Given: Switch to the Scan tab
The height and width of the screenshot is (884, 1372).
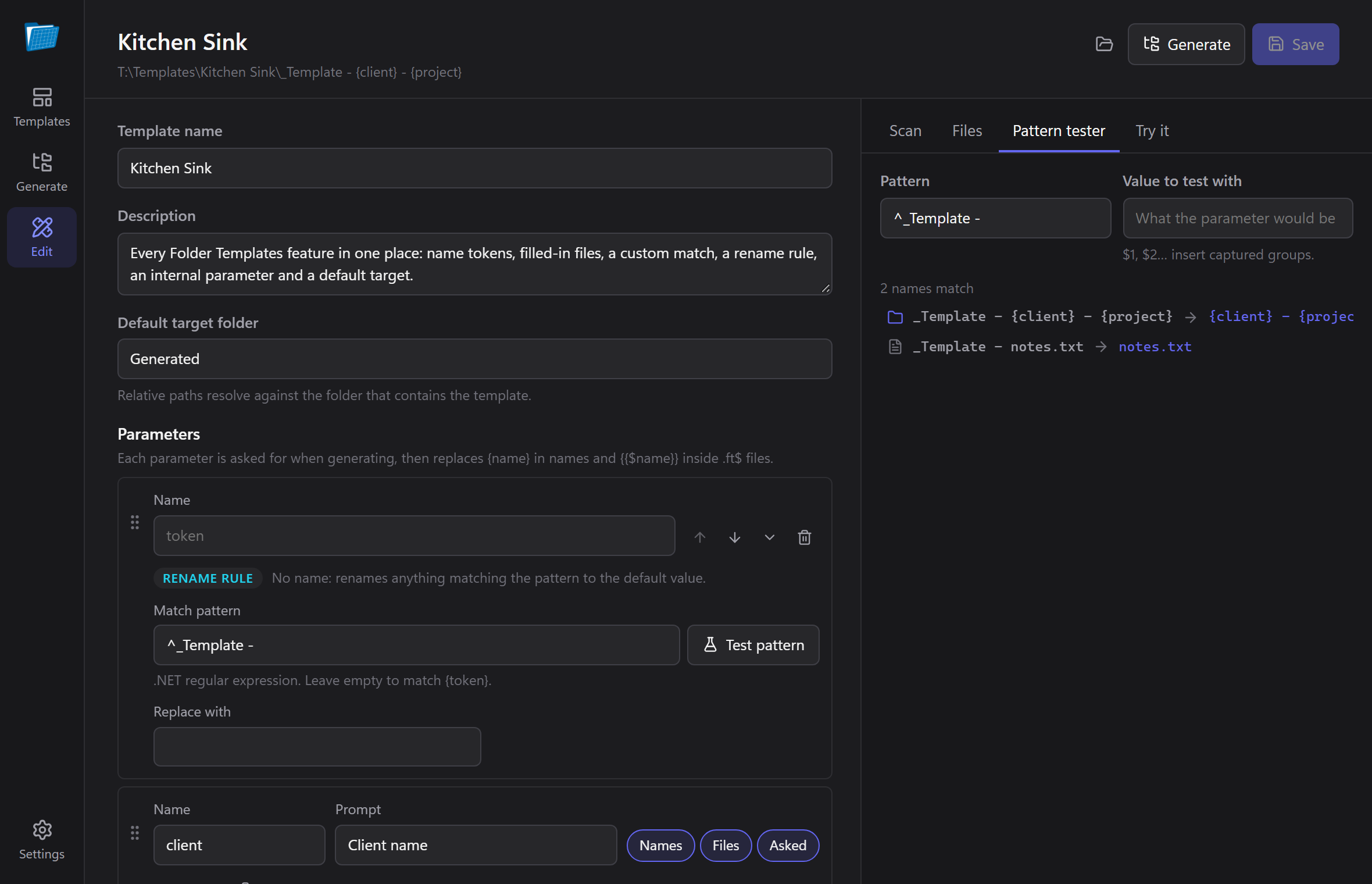Looking at the screenshot, I should [905, 131].
